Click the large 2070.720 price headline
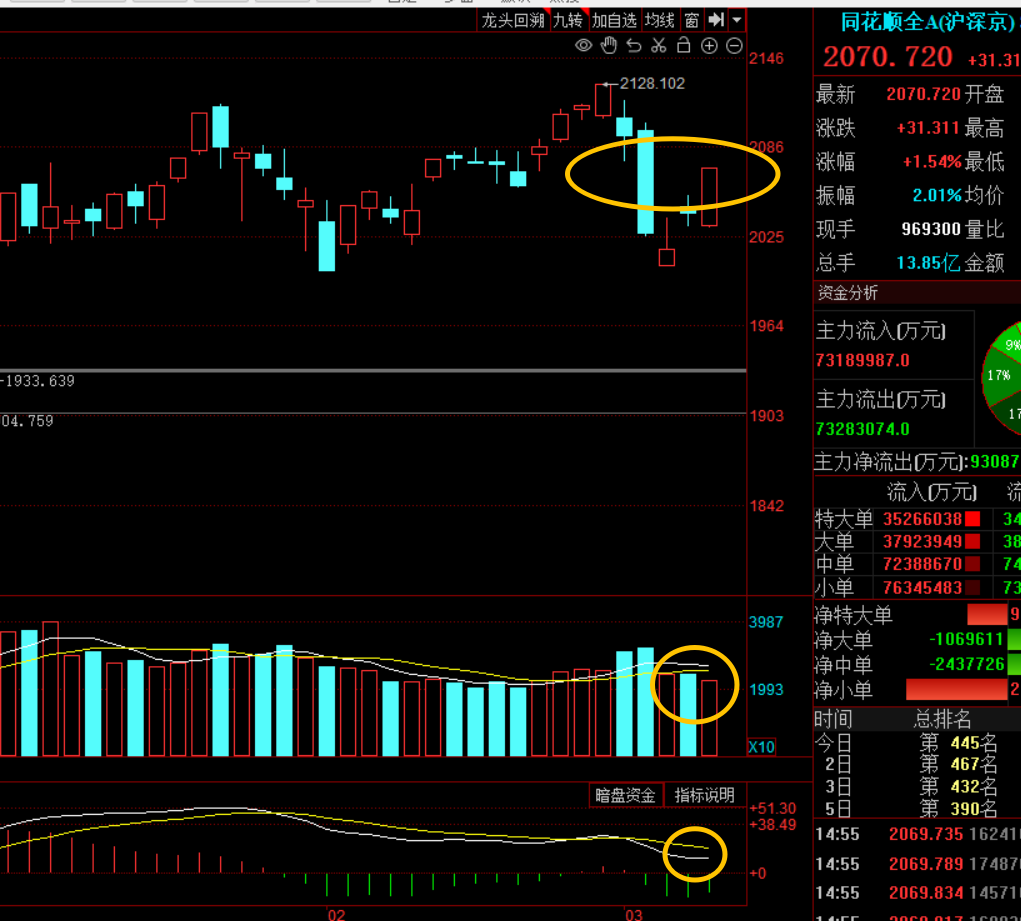 (888, 57)
